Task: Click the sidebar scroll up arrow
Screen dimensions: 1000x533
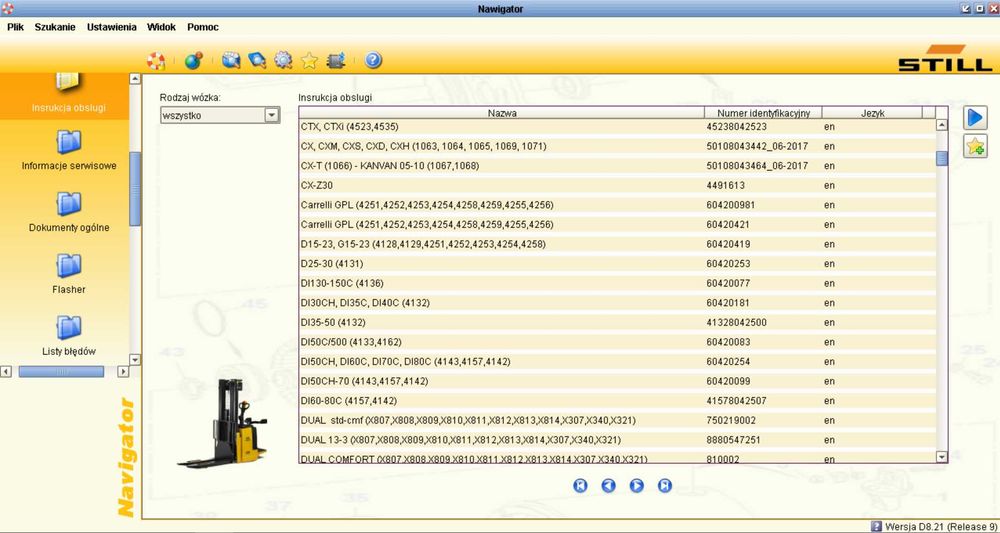Action: pos(135,79)
